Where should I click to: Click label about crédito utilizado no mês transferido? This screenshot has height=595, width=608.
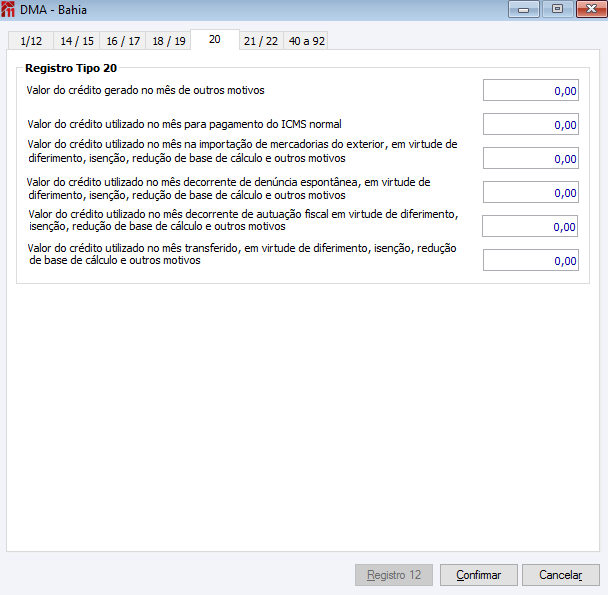tap(242, 254)
